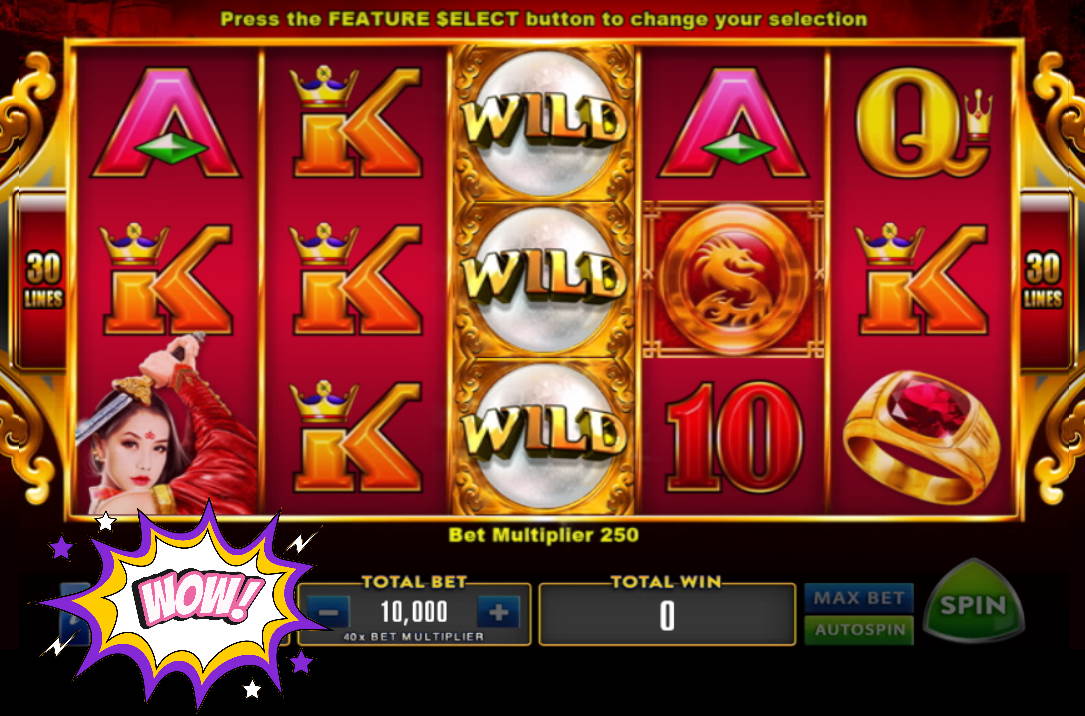Click the Total Bet 10,000 value
1085x716 pixels.
coord(414,612)
